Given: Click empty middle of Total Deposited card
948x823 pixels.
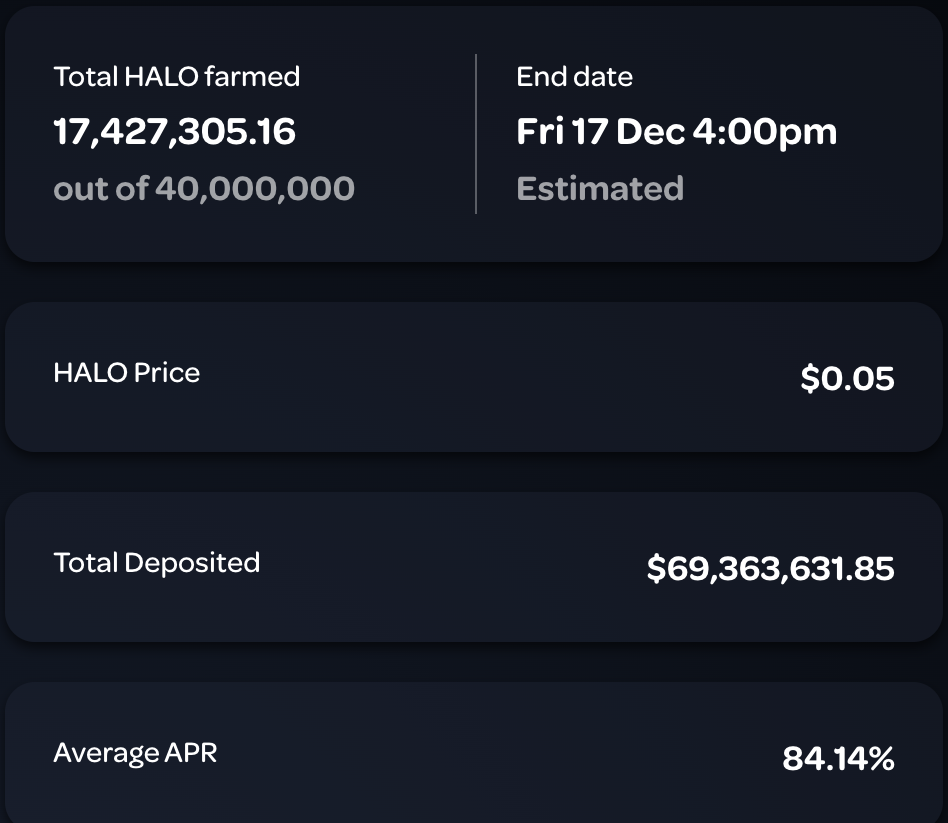Looking at the screenshot, I should (x=450, y=567).
